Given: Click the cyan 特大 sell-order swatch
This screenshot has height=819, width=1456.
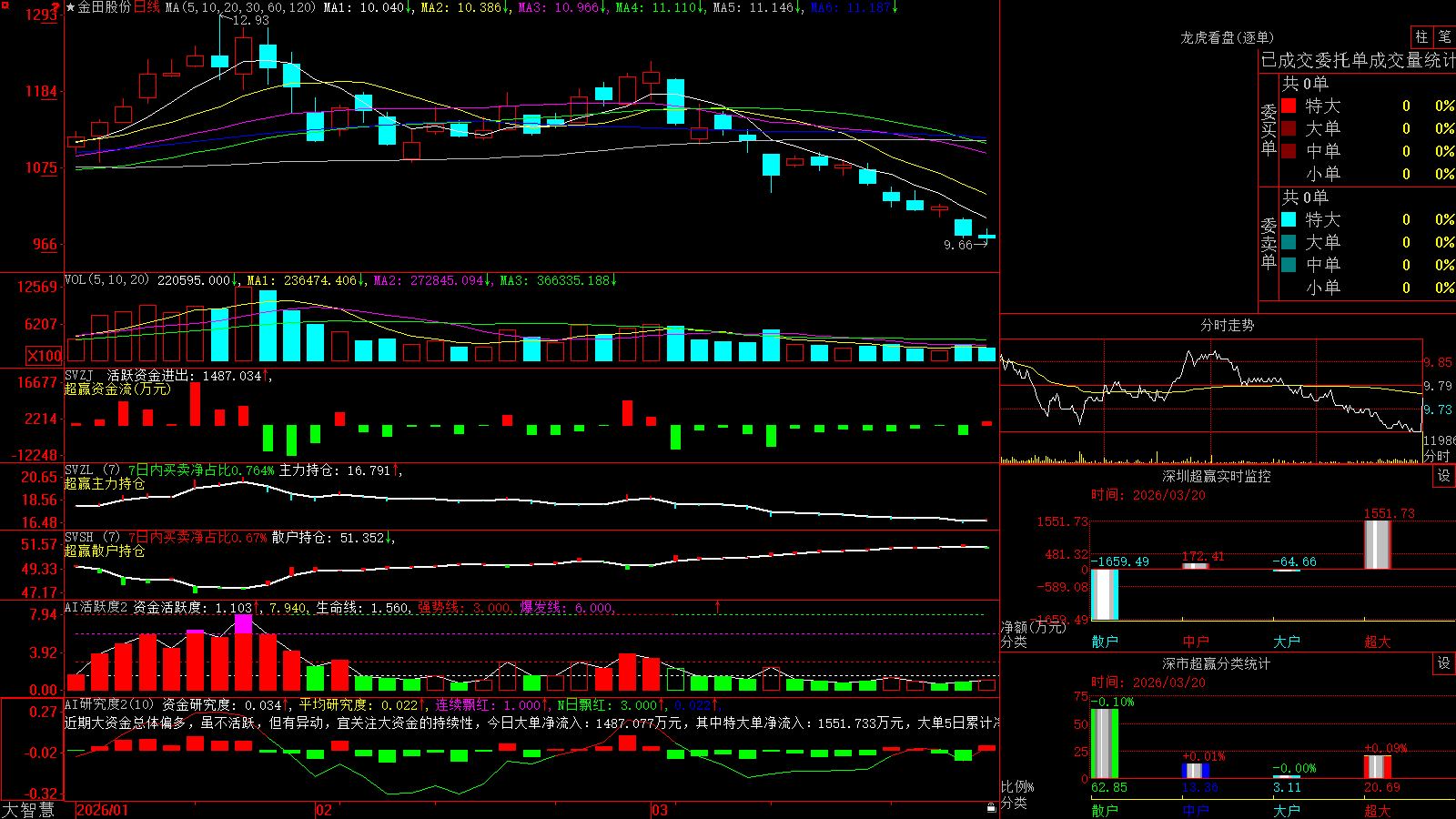Looking at the screenshot, I should 1289,219.
